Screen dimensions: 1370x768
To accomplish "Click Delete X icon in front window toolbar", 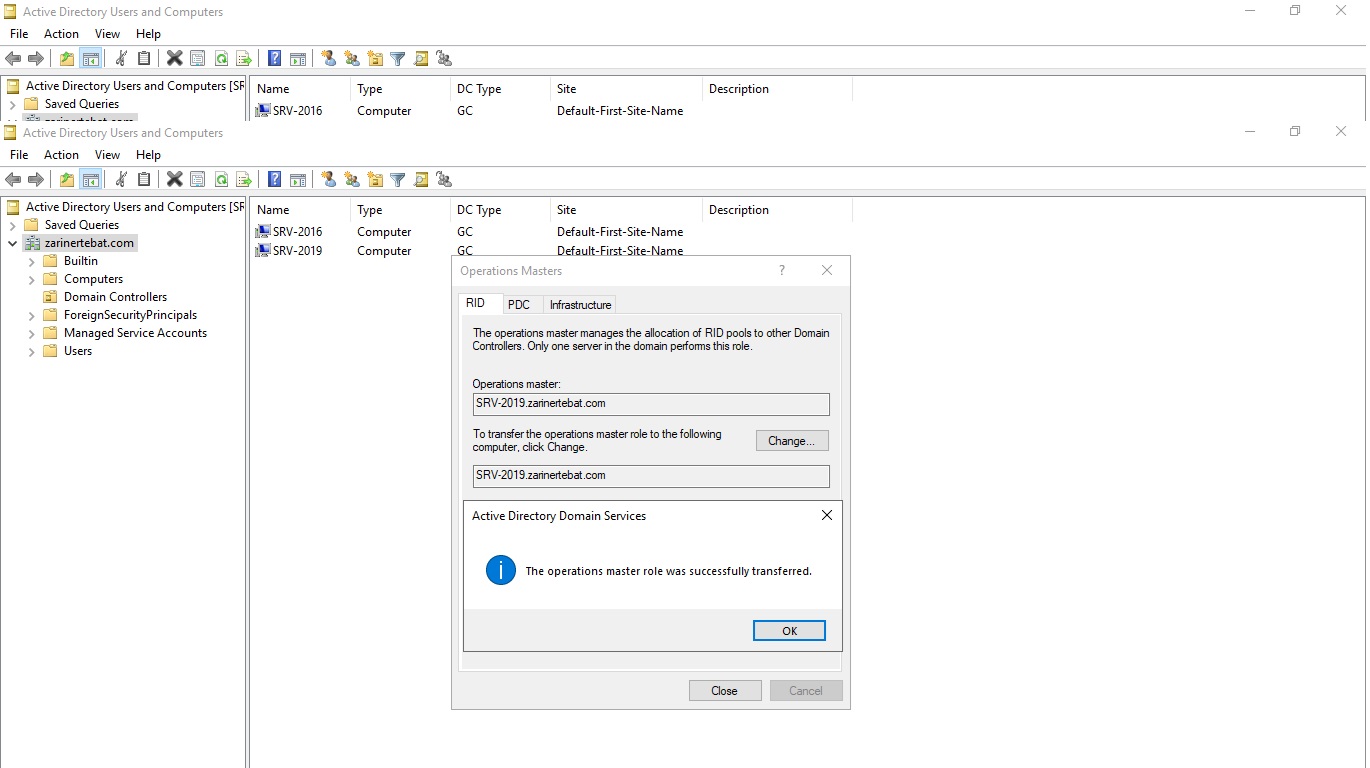I will (x=174, y=180).
